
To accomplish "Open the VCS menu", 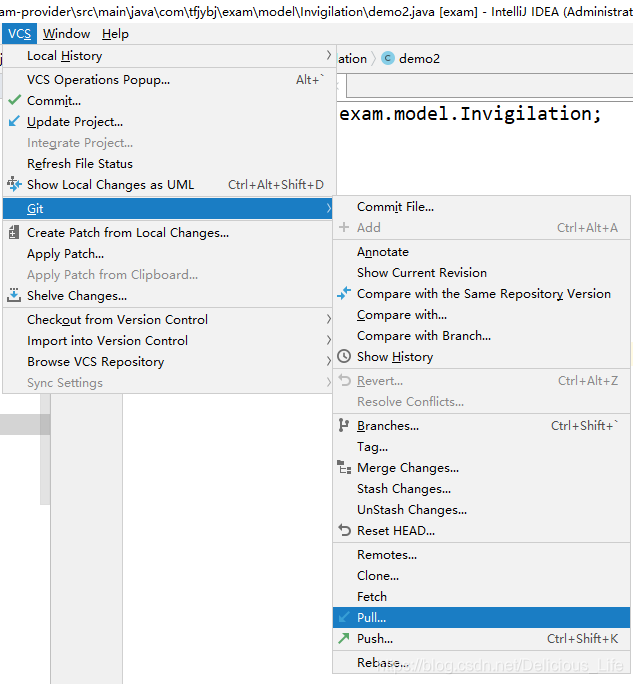I will pos(19,34).
